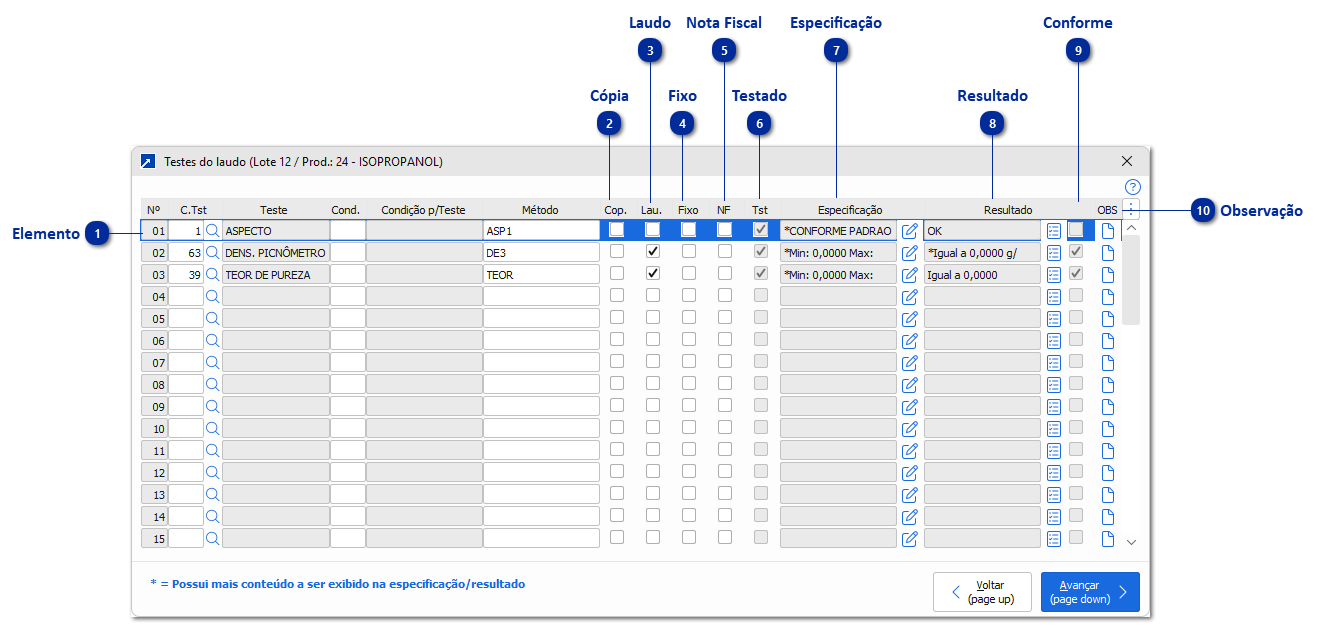This screenshot has height=626, width=1319.
Task: Click the search icon for ASPECTO row
Action: [x=212, y=230]
